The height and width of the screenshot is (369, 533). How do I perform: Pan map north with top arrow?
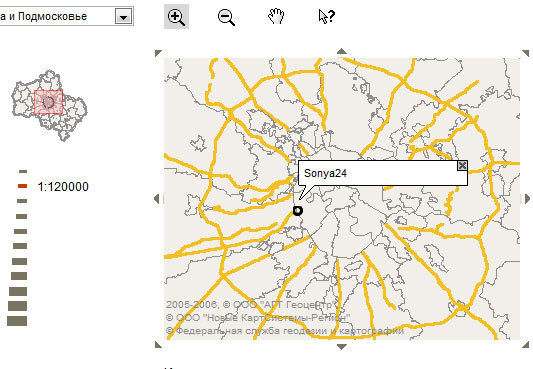click(x=342, y=51)
